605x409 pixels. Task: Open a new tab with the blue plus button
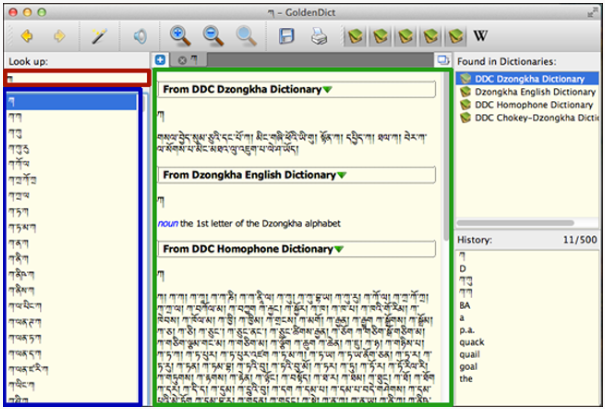[161, 61]
